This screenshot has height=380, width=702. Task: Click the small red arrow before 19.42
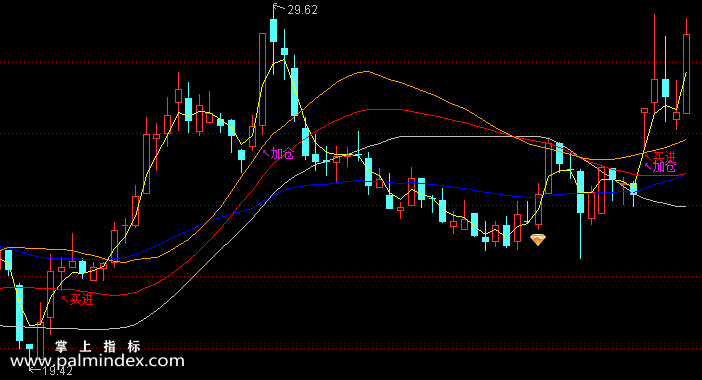pos(34,370)
